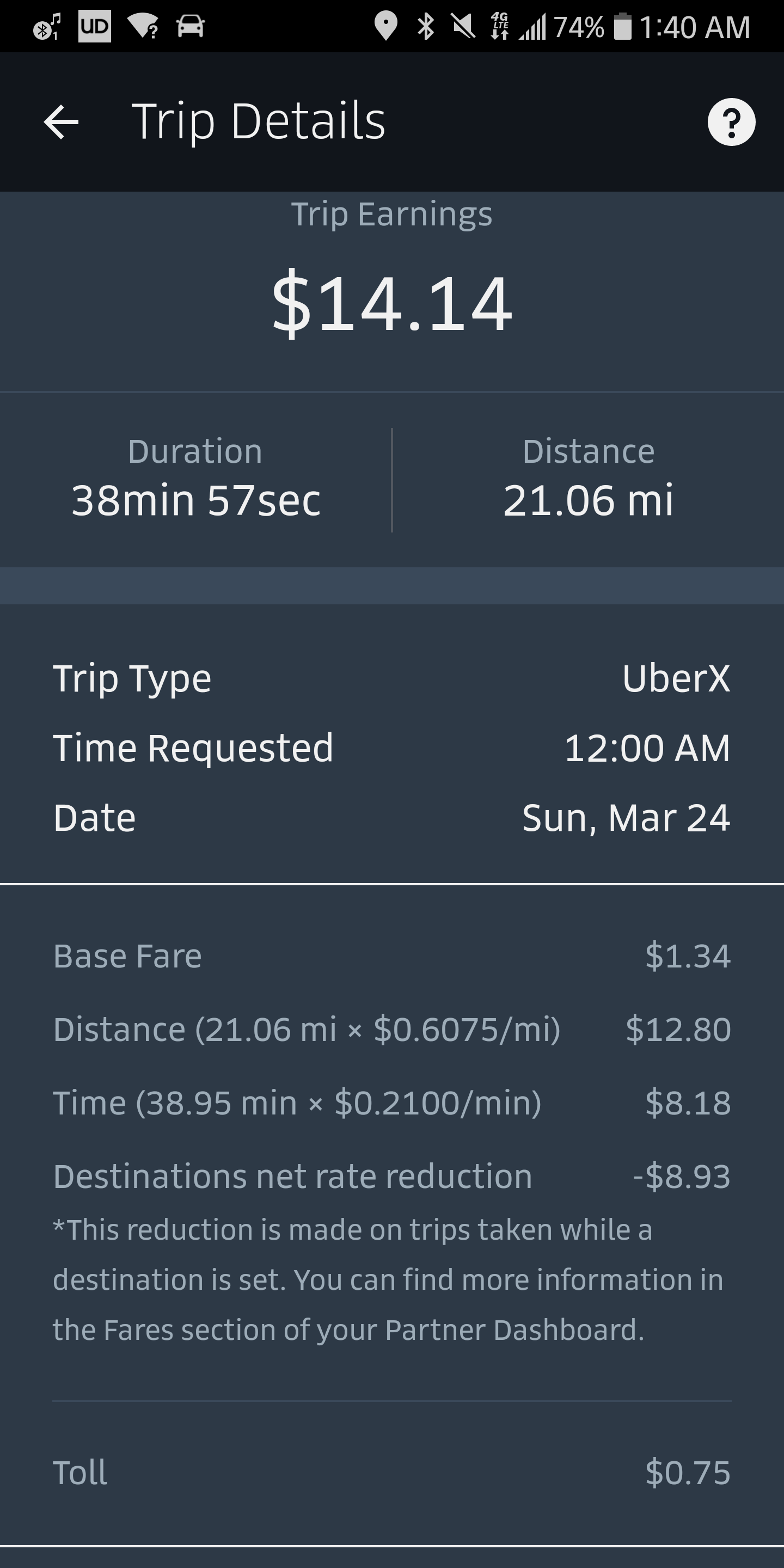This screenshot has width=784, height=1568.
Task: Tap the Time Requested 12:00 AM row
Action: (x=392, y=748)
